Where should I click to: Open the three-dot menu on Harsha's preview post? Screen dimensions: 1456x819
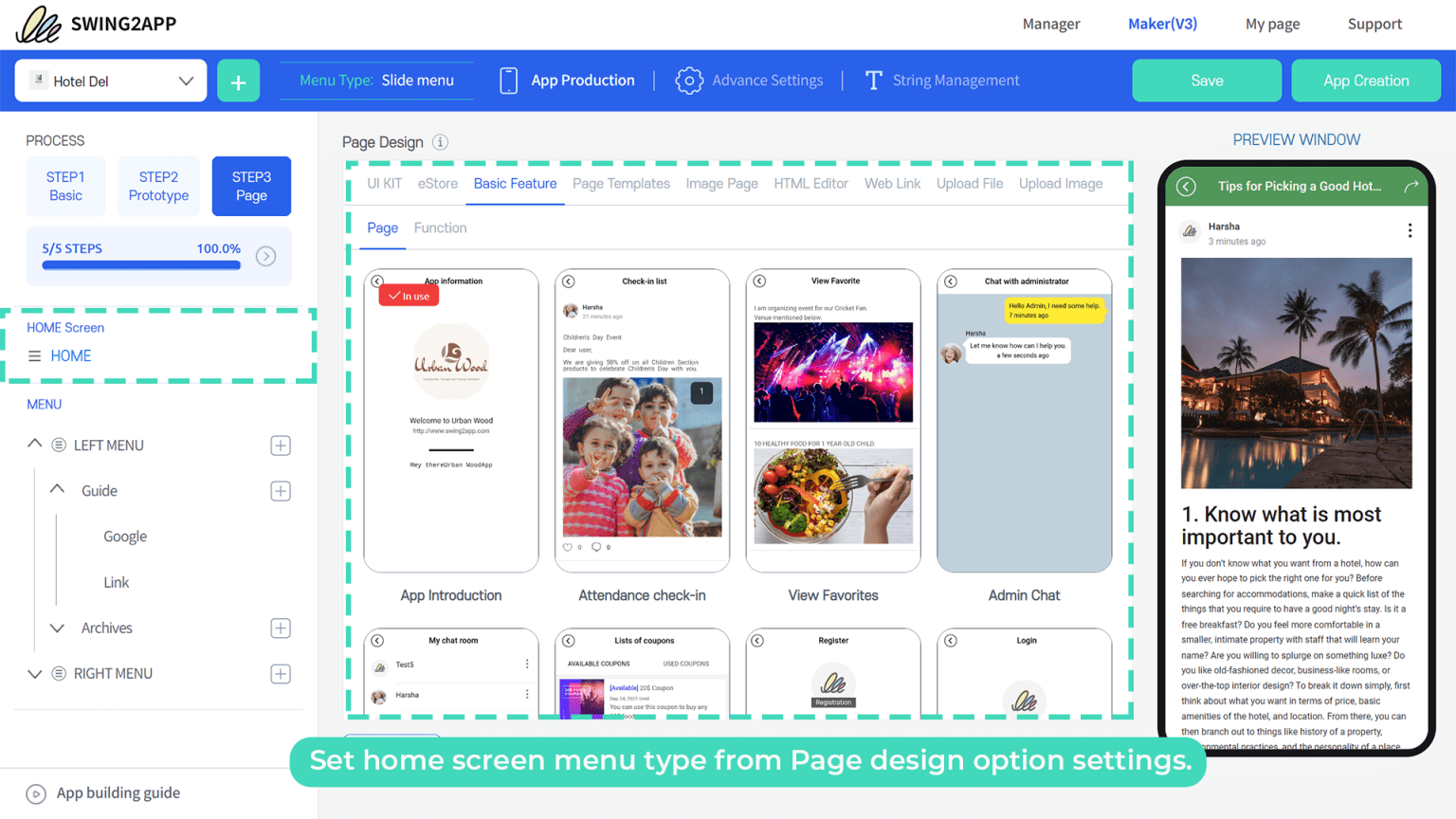tap(1410, 230)
